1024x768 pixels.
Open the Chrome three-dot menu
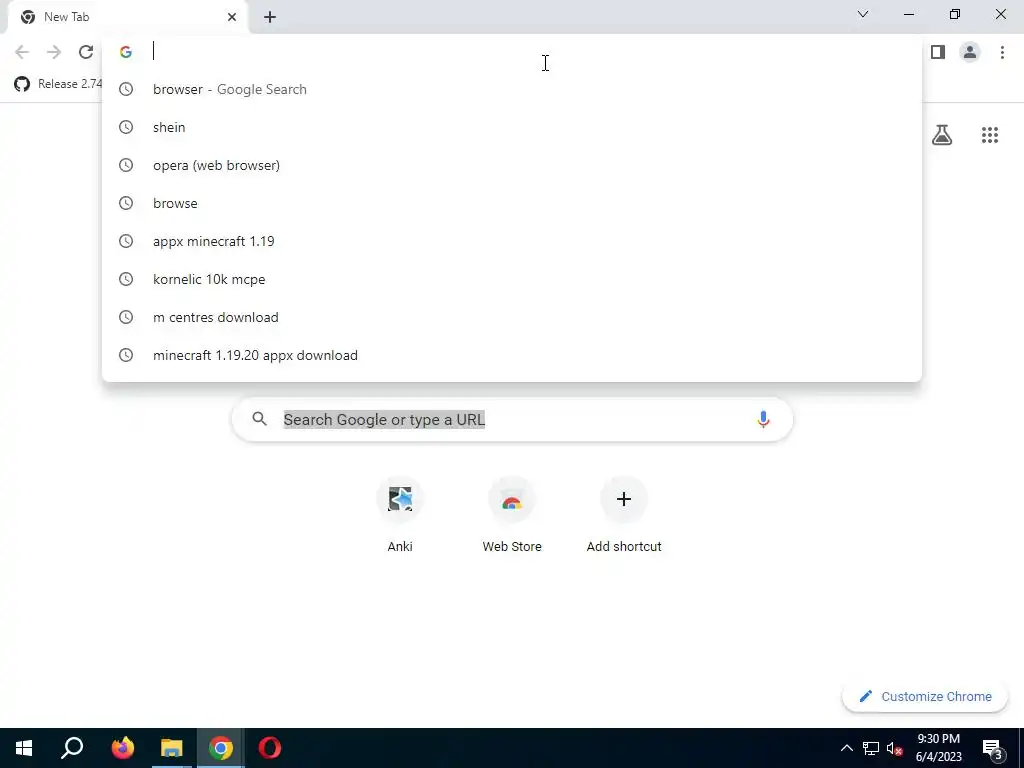(1002, 52)
